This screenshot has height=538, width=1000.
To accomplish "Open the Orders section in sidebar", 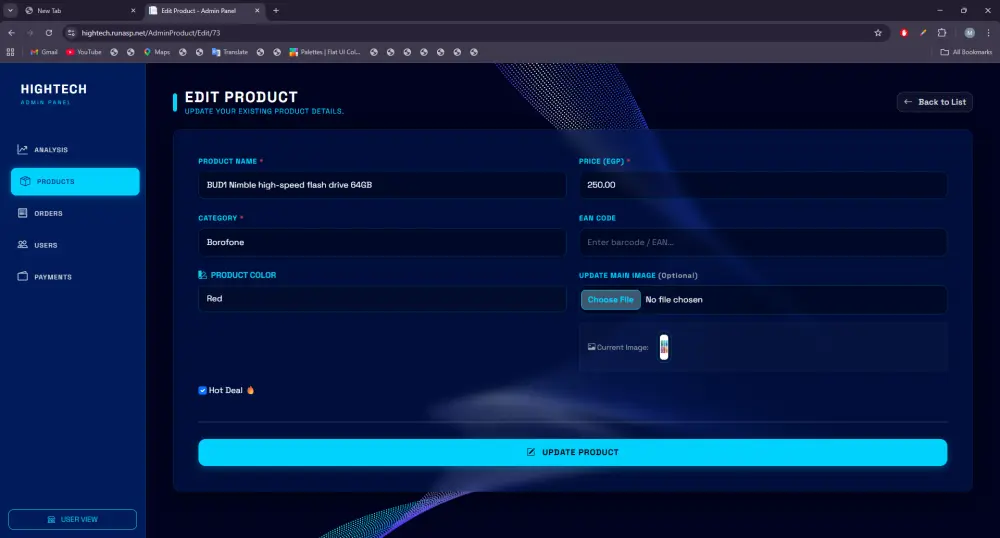I will tap(75, 214).
